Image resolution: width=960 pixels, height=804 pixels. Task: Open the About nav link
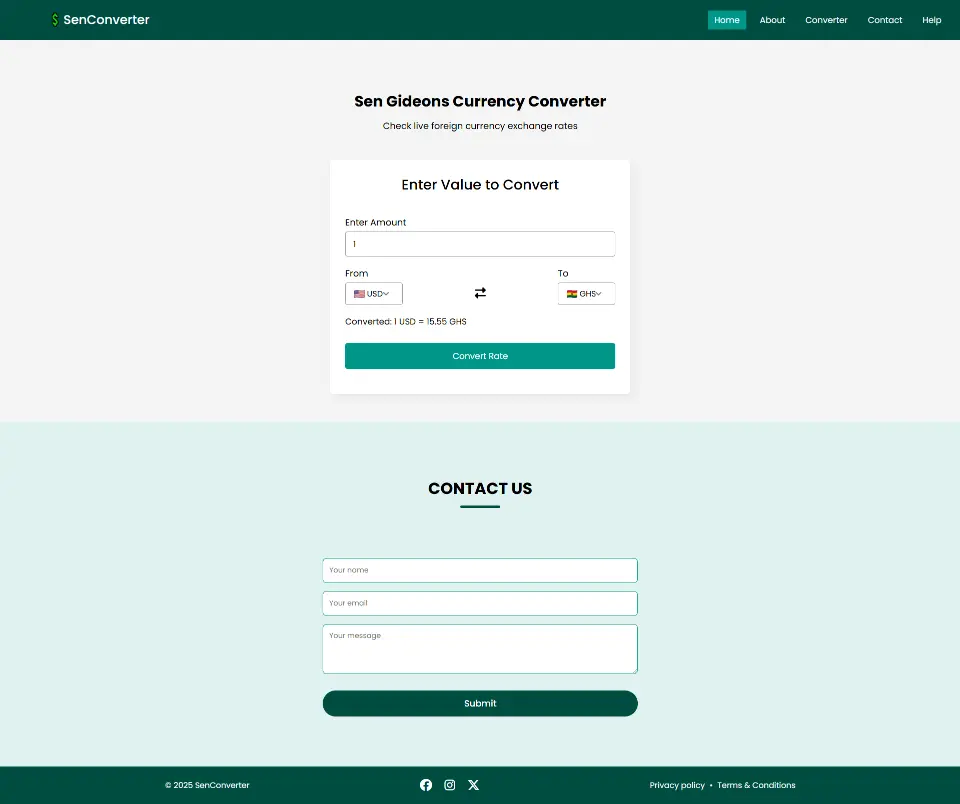(772, 20)
